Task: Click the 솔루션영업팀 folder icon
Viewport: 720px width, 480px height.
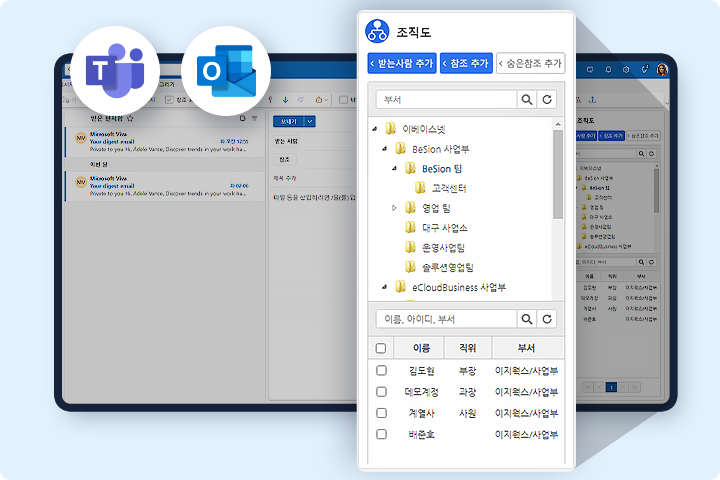Action: click(x=410, y=267)
